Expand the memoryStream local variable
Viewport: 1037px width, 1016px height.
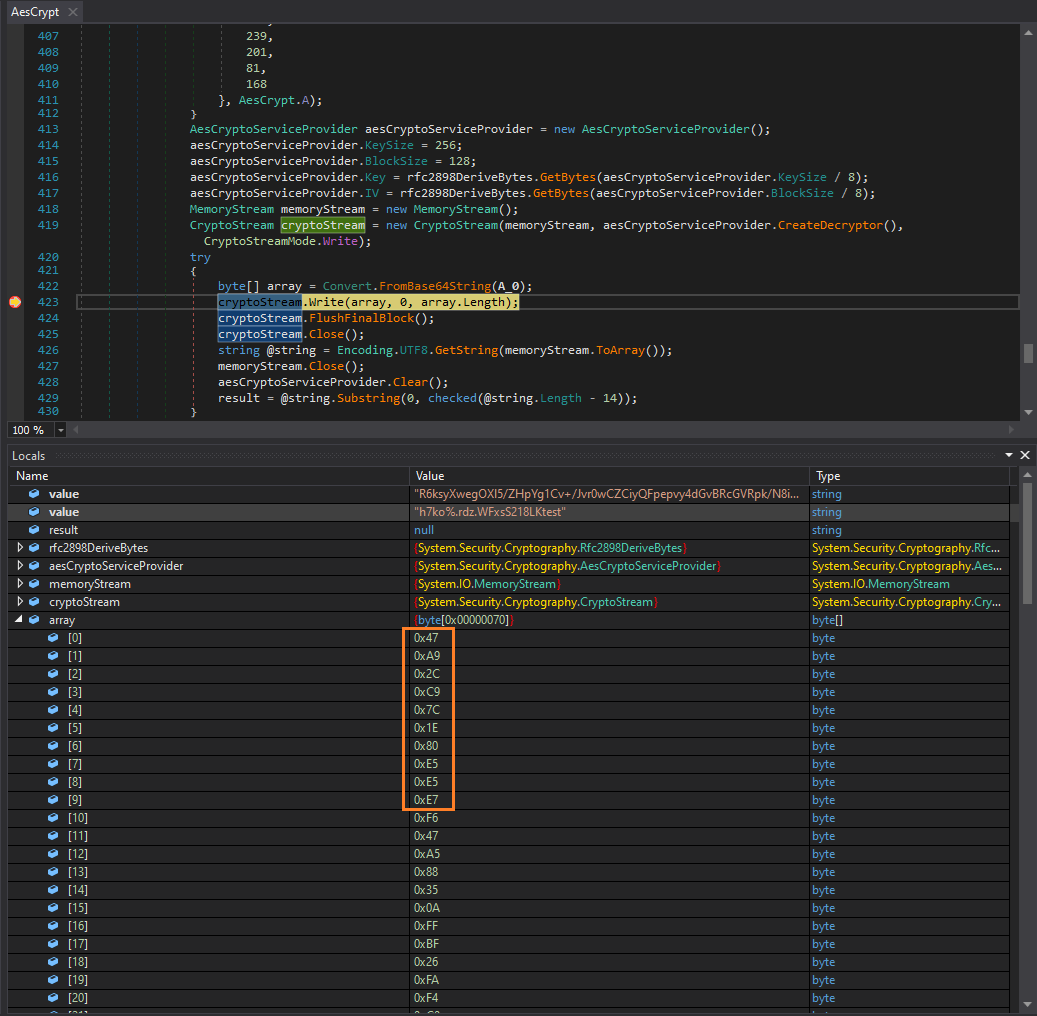[x=20, y=583]
